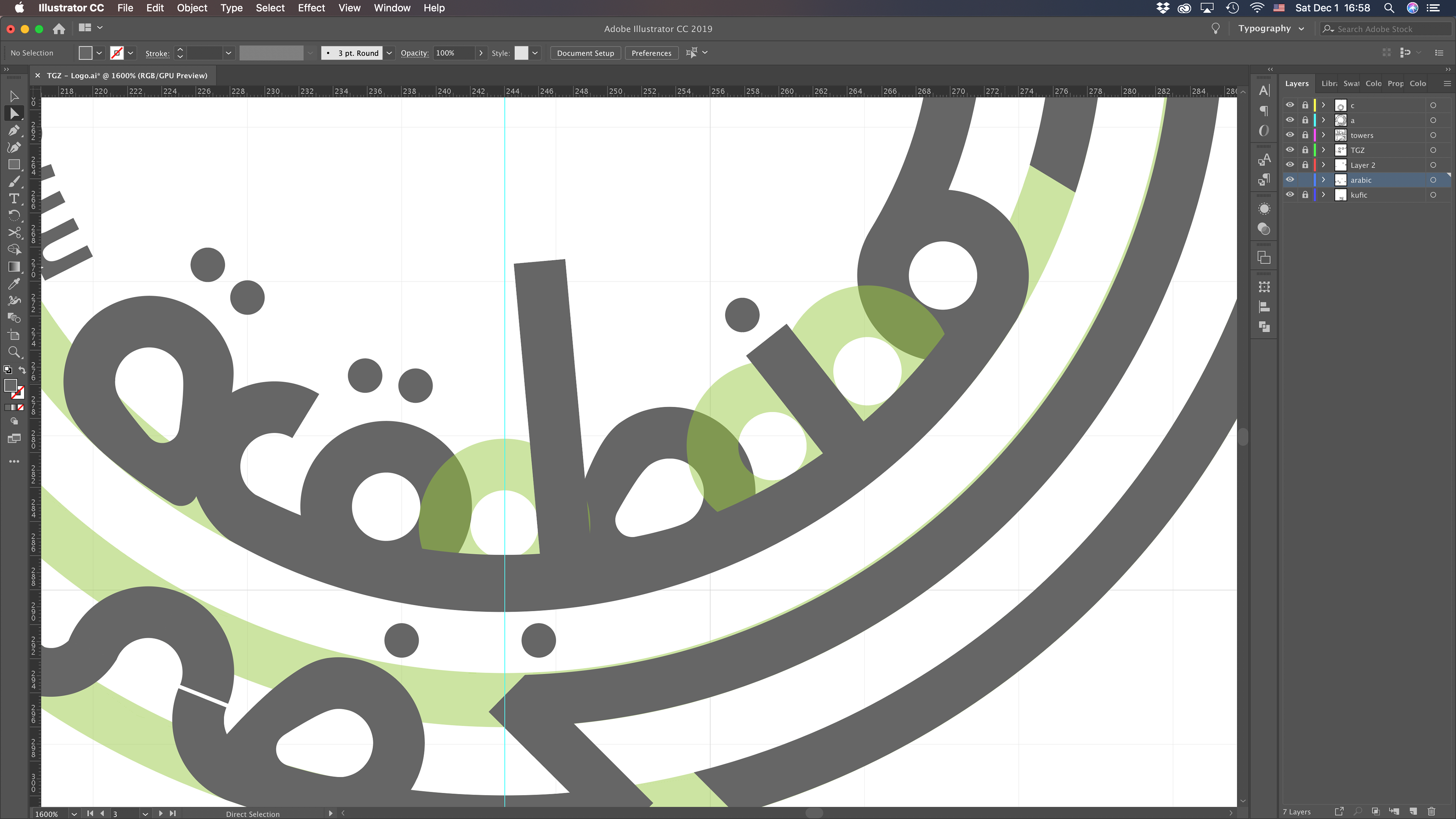1456x819 pixels.
Task: Hide the 'c' layer
Action: coord(1290,105)
